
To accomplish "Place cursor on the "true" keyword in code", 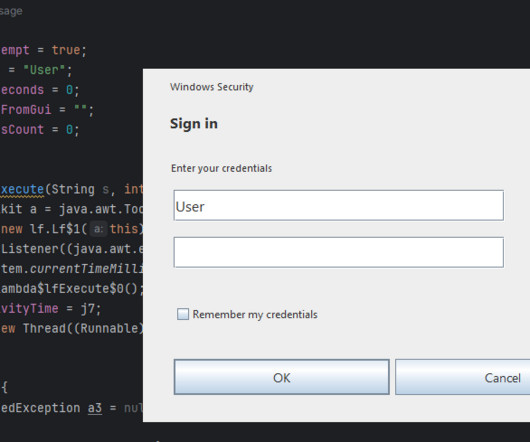I will tap(66, 50).
